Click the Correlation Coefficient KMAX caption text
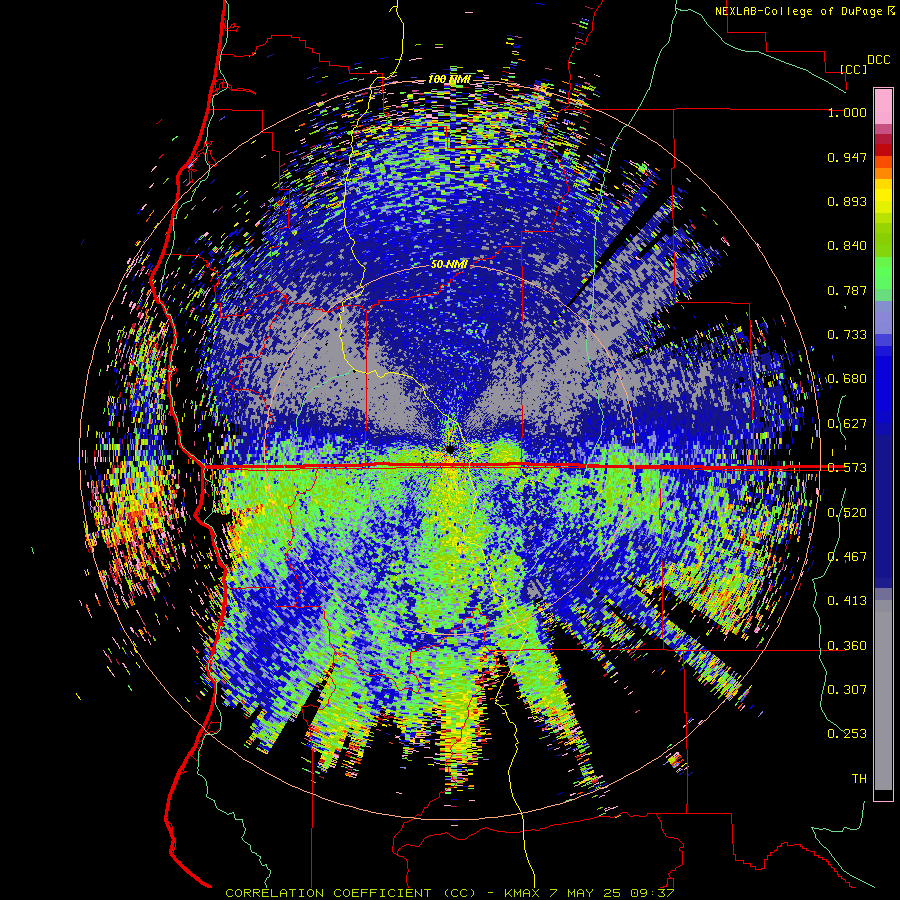900x900 pixels. (x=449, y=893)
